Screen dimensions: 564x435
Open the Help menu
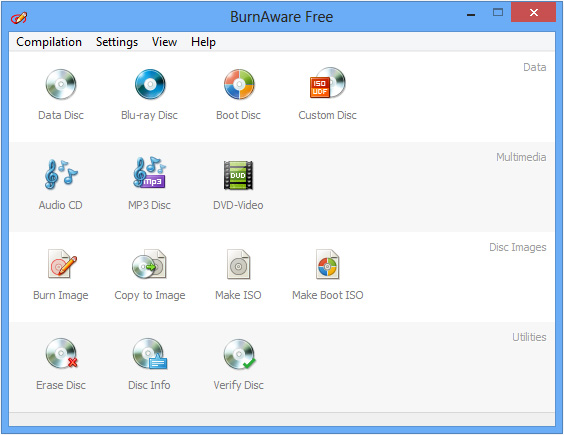click(203, 42)
